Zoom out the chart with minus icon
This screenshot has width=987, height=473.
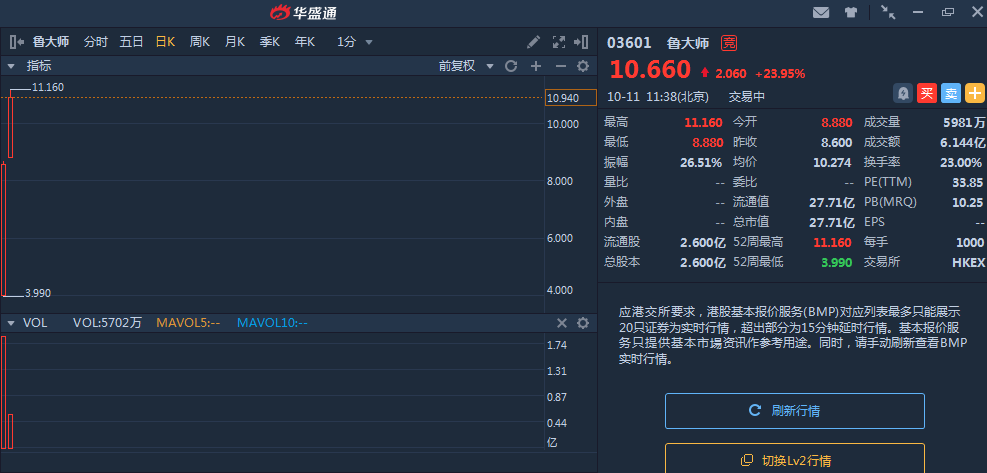(560, 66)
